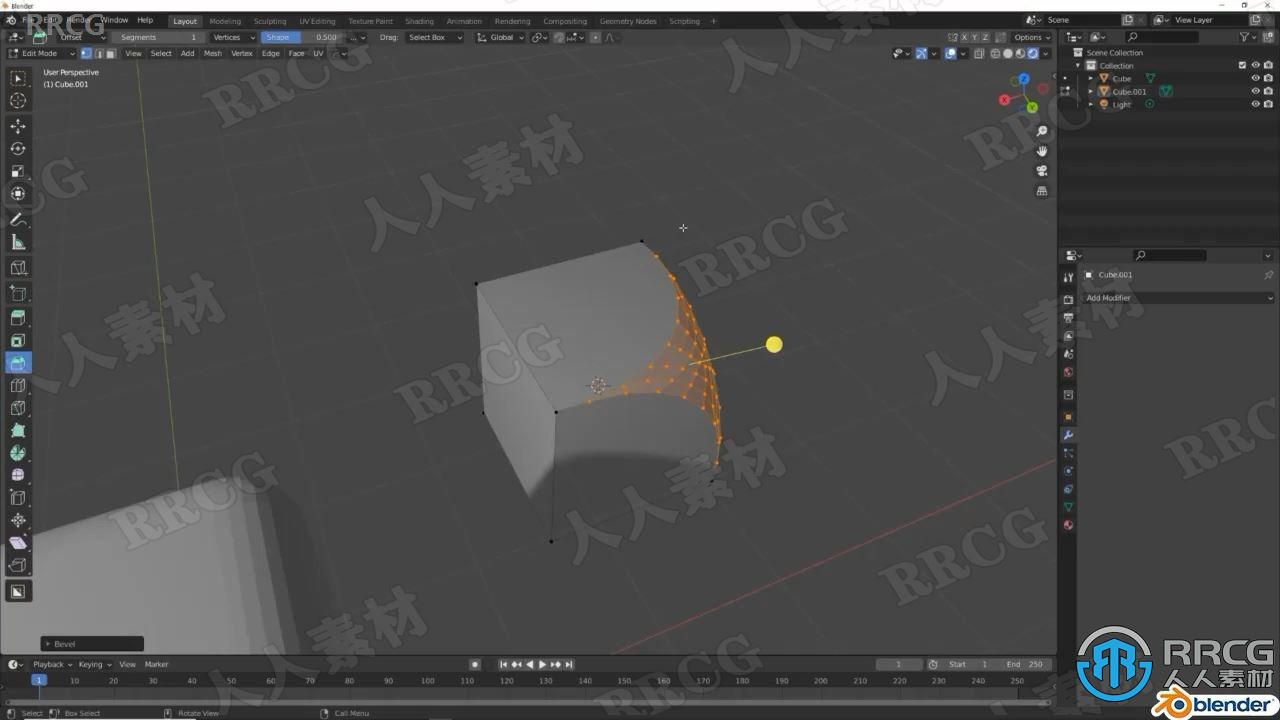
Task: Toggle Light eye visibility
Action: 1256,104
